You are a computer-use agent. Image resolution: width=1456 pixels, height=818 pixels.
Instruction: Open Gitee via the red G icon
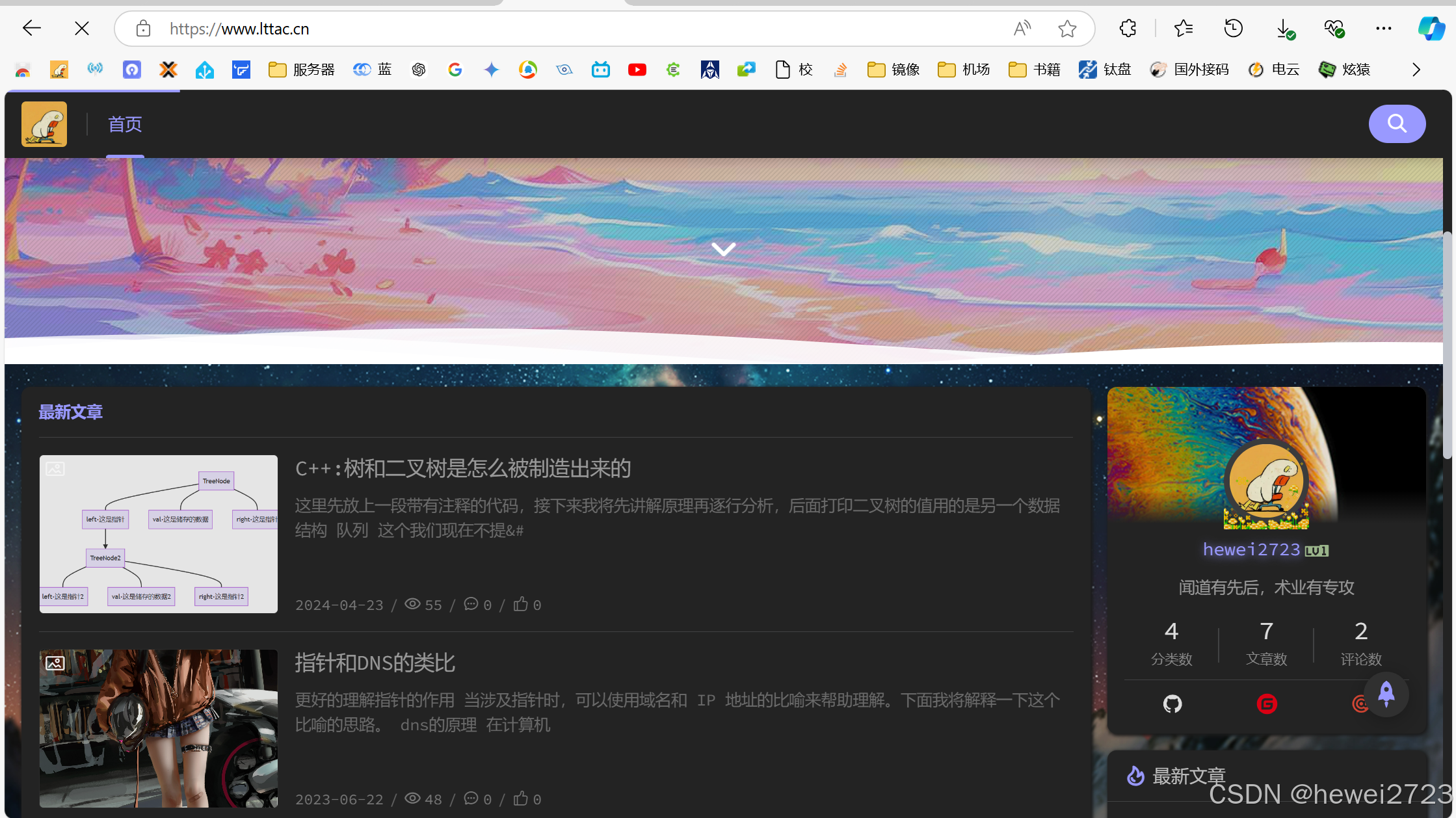(1266, 704)
